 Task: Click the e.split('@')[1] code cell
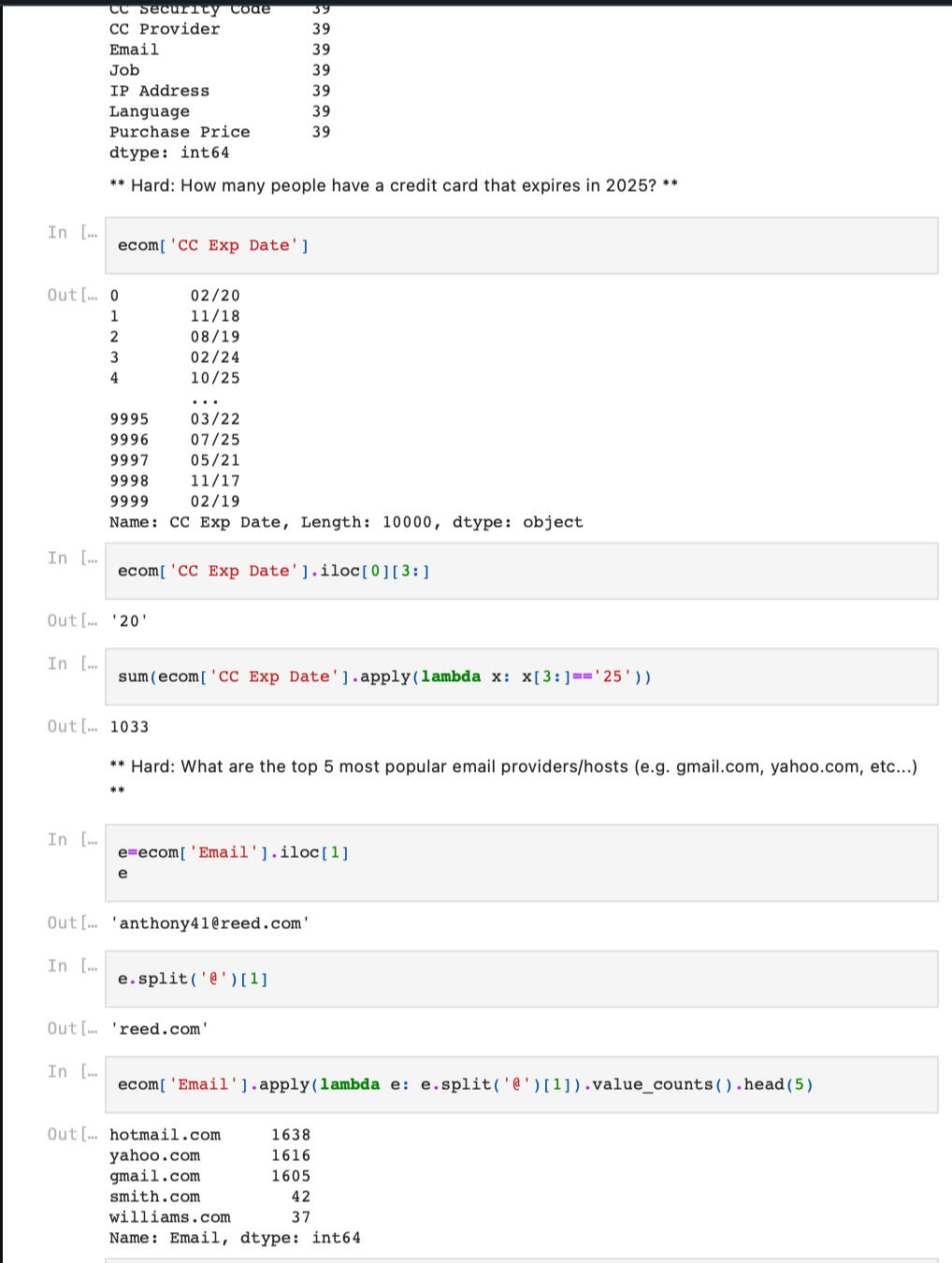520,980
